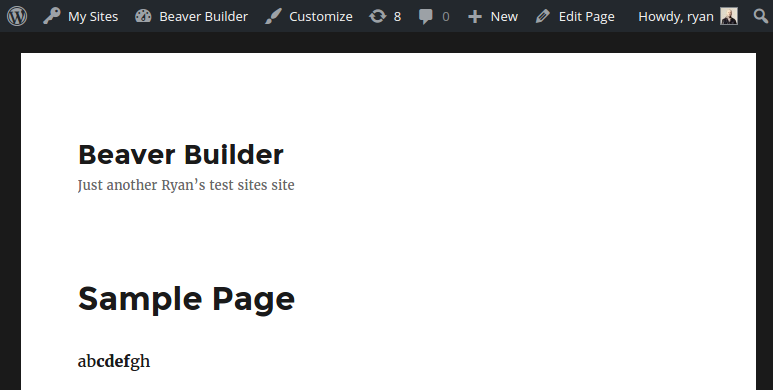The width and height of the screenshot is (773, 390).
Task: Click the Customize paintbrush icon
Action: pos(273,16)
